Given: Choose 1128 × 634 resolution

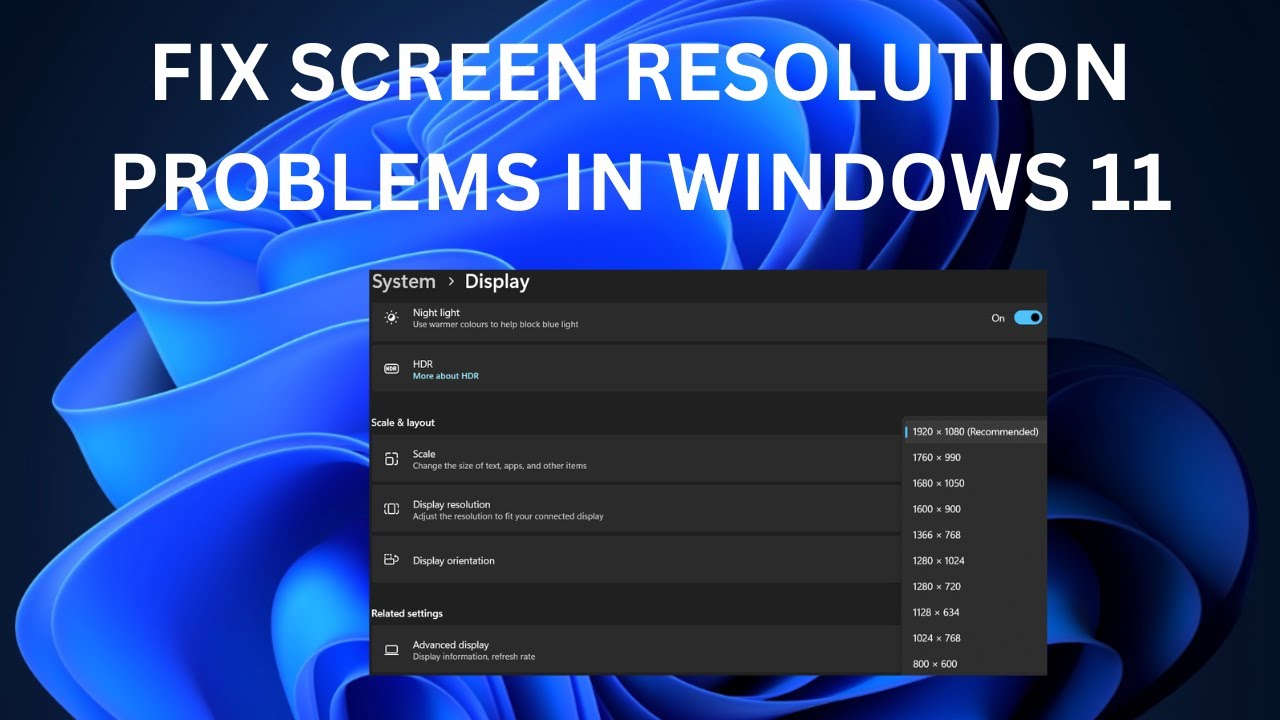Looking at the screenshot, I should (975, 612).
